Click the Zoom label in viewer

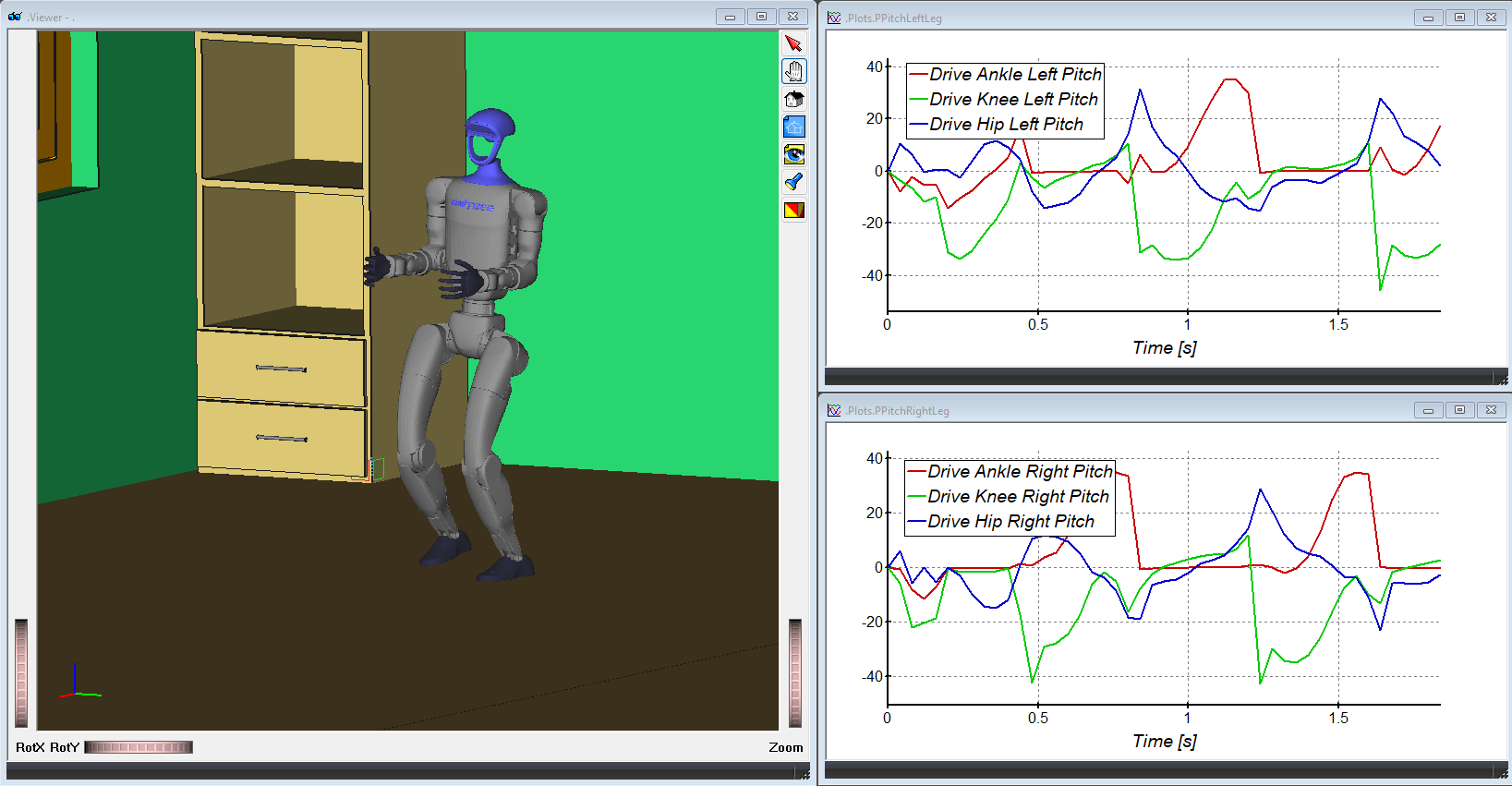tap(786, 747)
